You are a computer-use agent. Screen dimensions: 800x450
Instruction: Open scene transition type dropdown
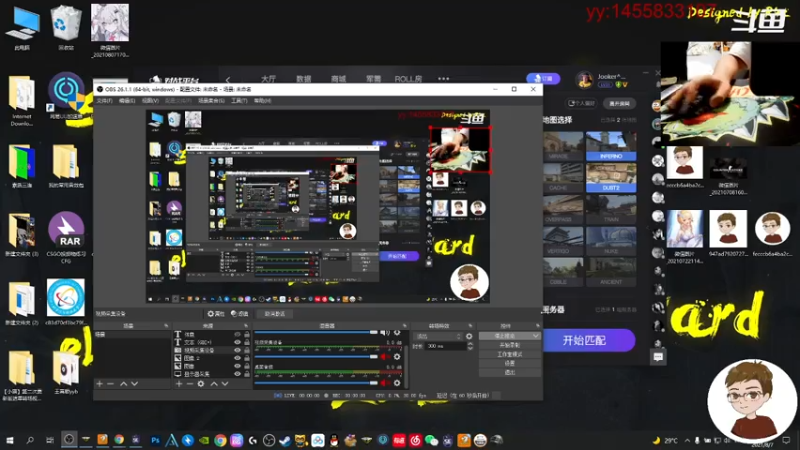439,336
